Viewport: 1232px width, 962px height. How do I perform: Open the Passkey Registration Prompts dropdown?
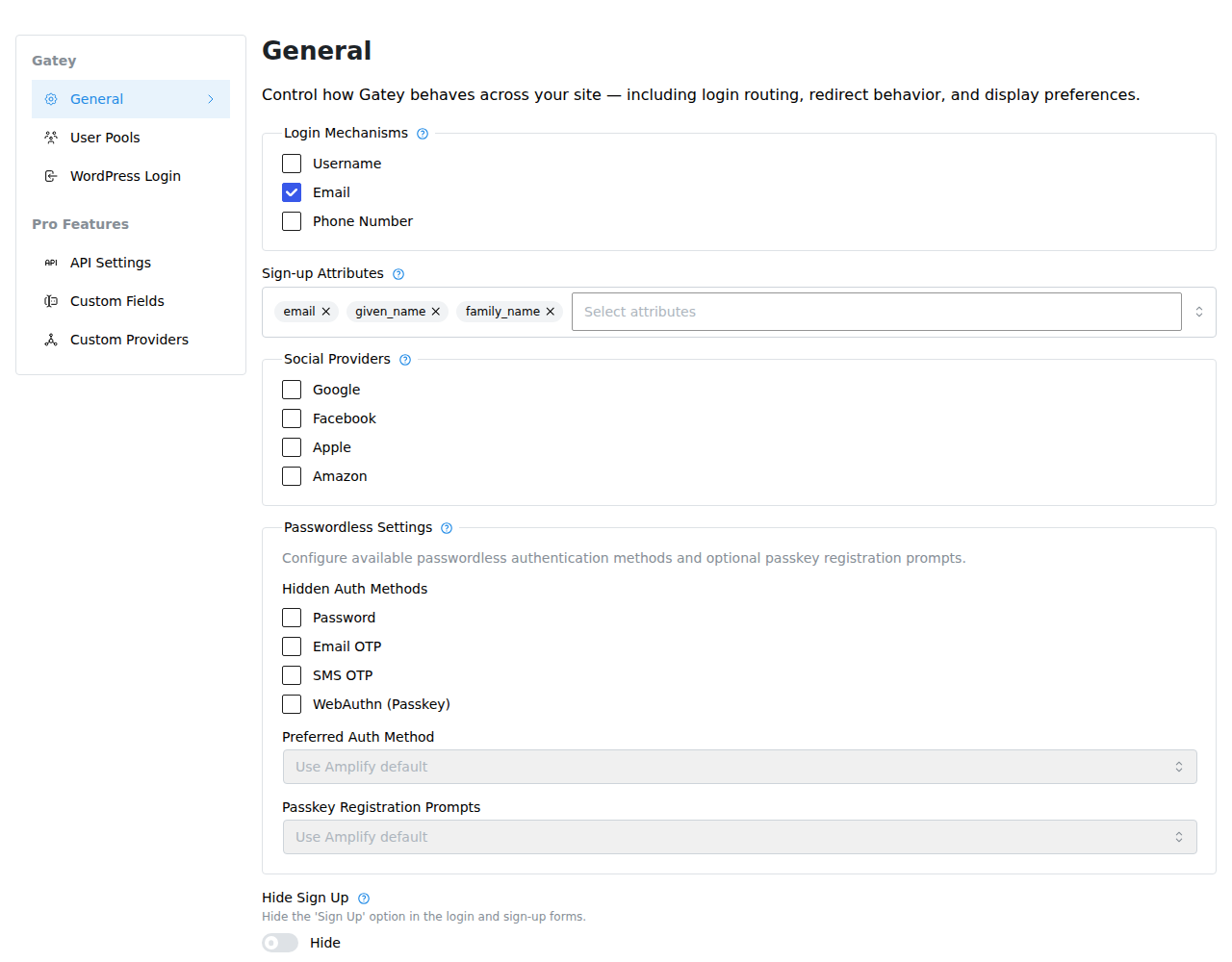[739, 837]
